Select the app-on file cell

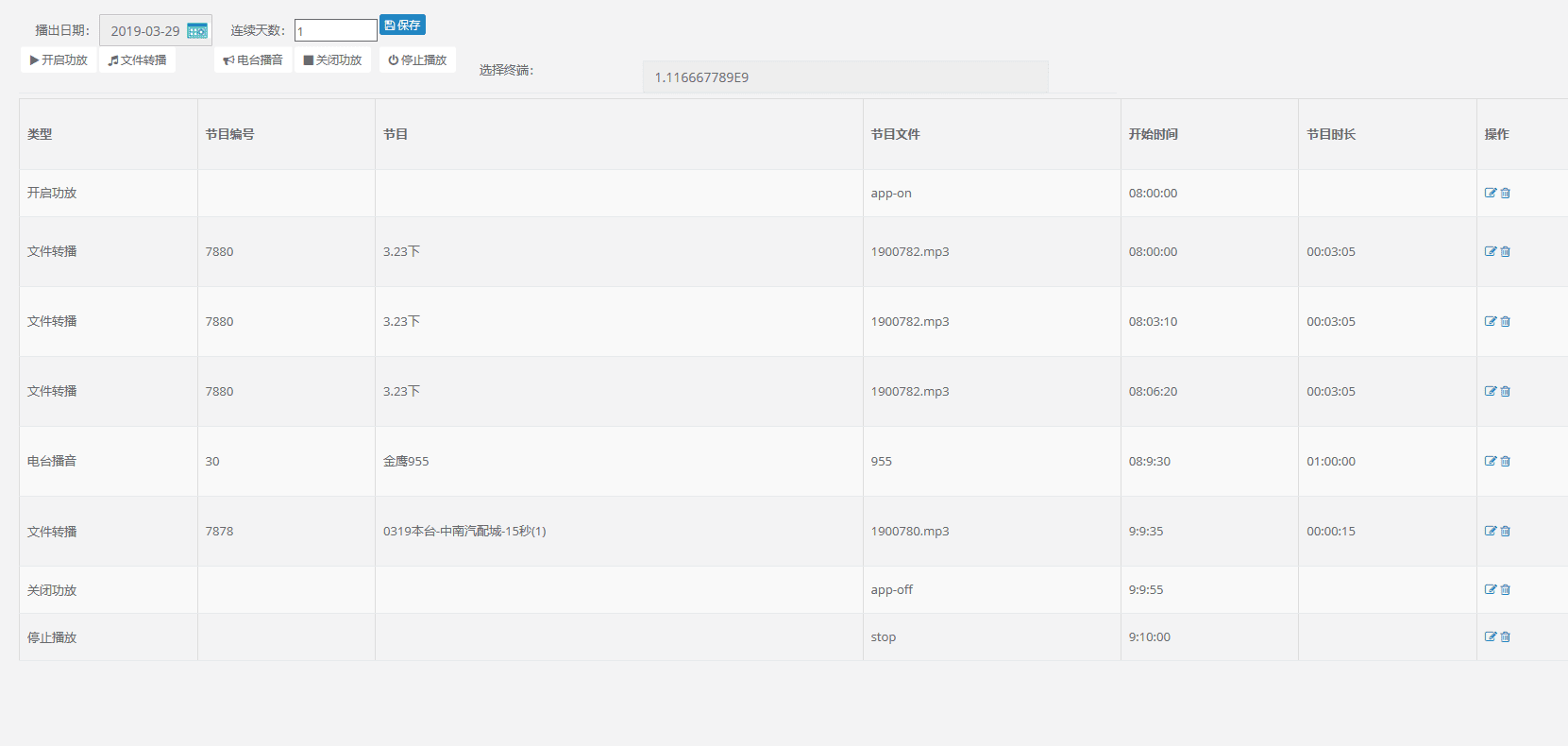[992, 193]
